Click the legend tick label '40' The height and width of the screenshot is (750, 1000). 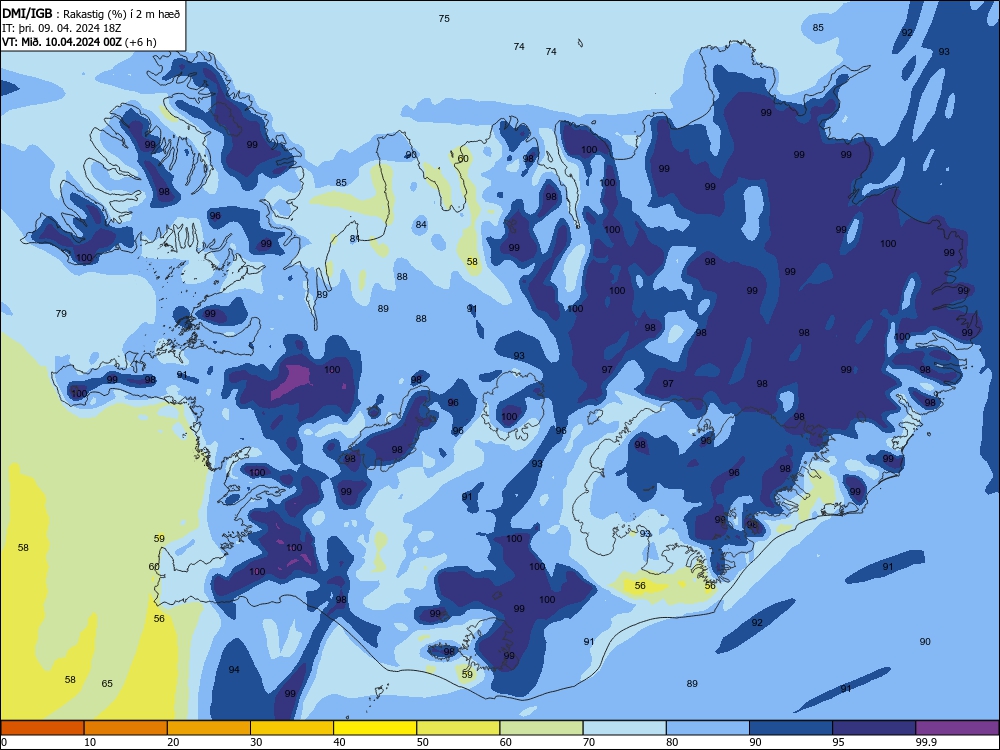[x=339, y=742]
